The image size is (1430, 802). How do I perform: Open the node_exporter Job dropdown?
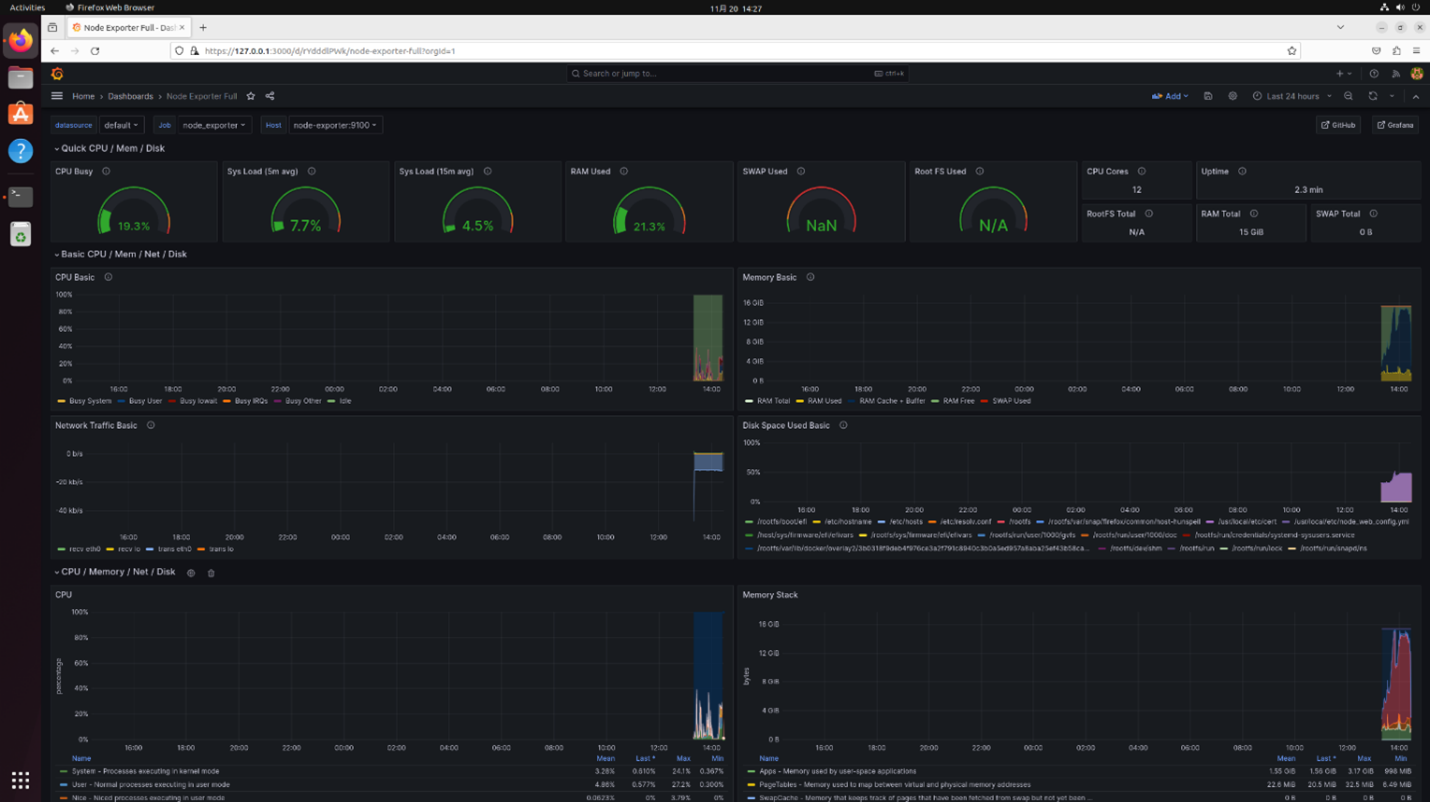[x=214, y=125]
